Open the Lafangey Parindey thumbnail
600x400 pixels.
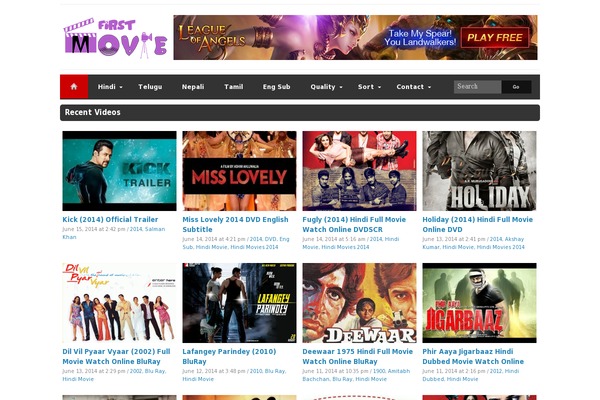pyautogui.click(x=239, y=303)
